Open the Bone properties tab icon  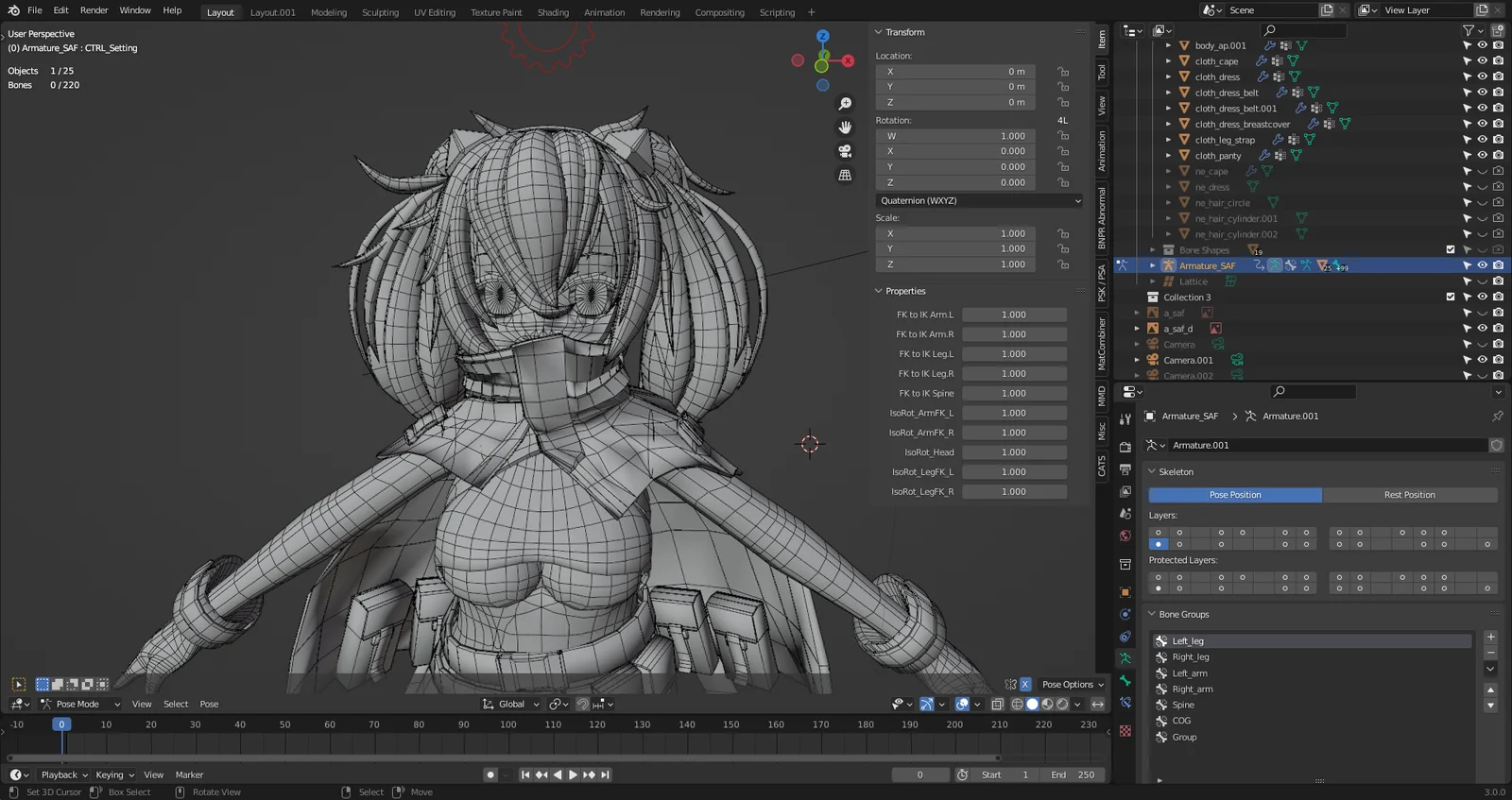point(1125,681)
